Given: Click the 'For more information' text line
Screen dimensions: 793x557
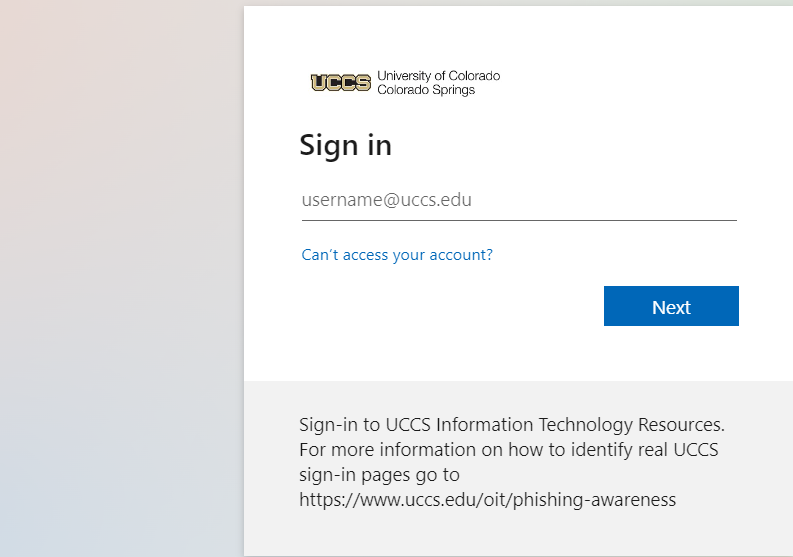Looking at the screenshot, I should tap(508, 449).
